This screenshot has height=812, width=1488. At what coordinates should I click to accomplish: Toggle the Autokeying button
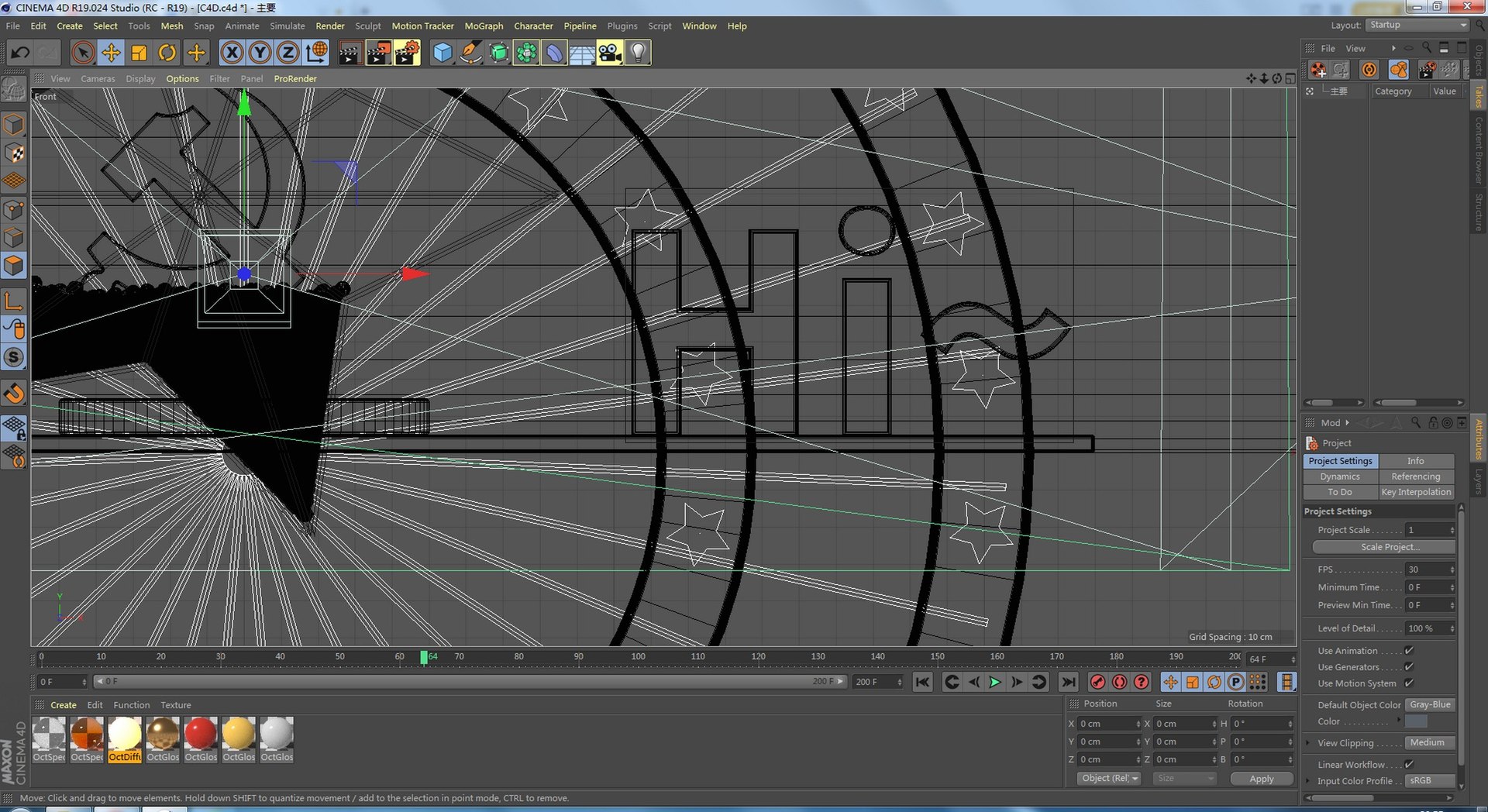pyautogui.click(x=1119, y=682)
